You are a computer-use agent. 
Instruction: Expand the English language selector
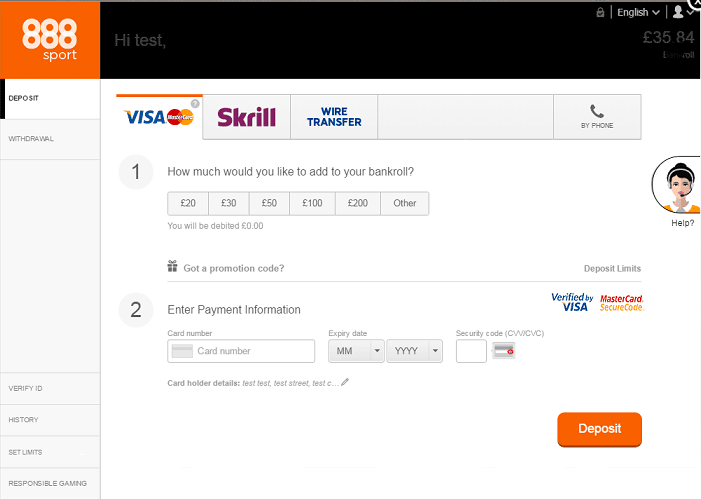[x=638, y=12]
